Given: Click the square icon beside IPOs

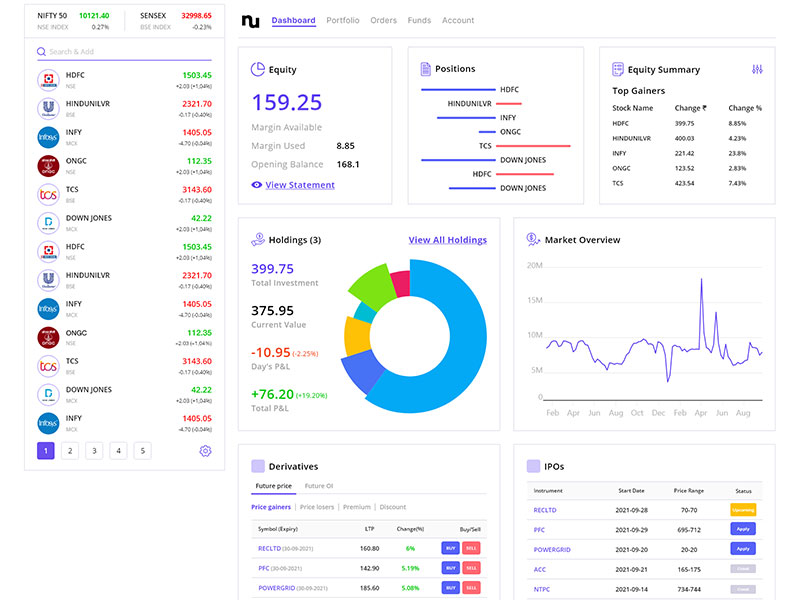Looking at the screenshot, I should point(533,466).
